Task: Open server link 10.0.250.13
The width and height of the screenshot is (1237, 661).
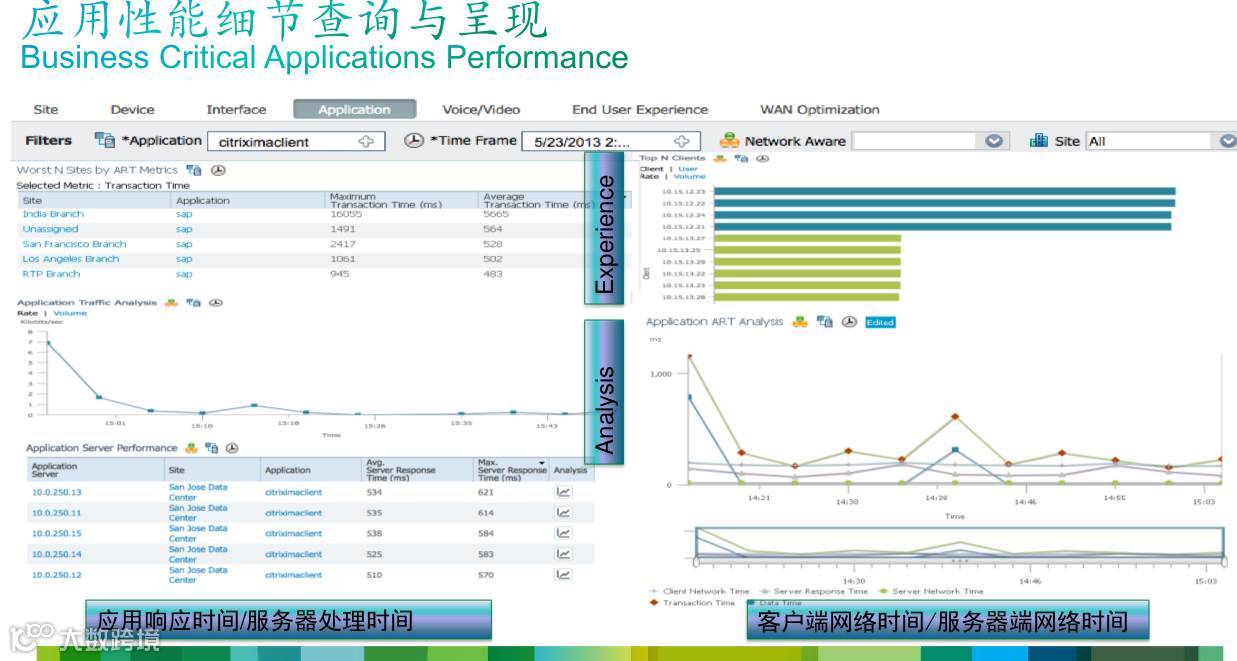Action: coord(57,492)
